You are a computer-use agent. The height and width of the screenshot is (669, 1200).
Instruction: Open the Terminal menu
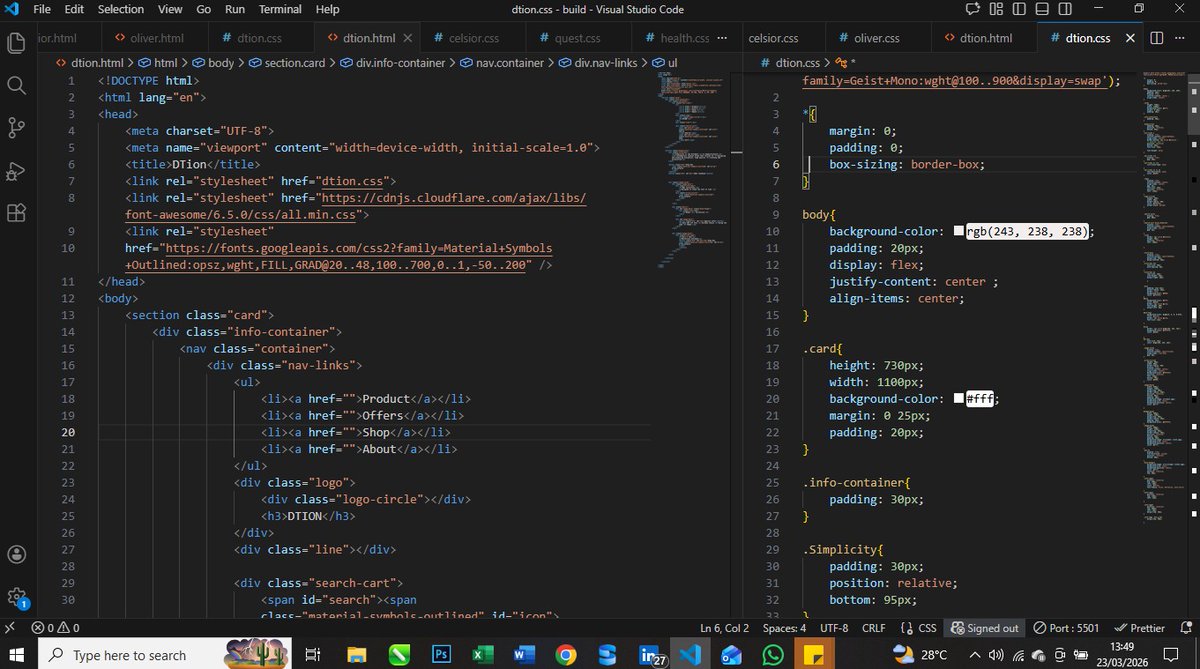click(280, 9)
